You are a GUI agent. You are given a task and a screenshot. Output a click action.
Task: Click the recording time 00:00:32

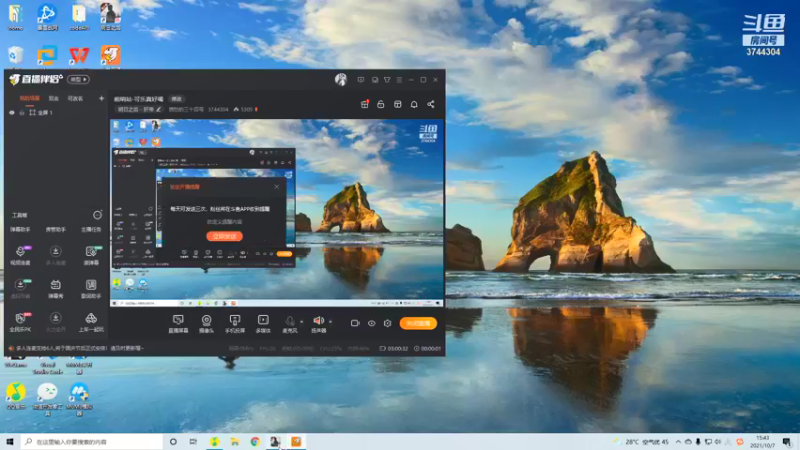coord(398,348)
